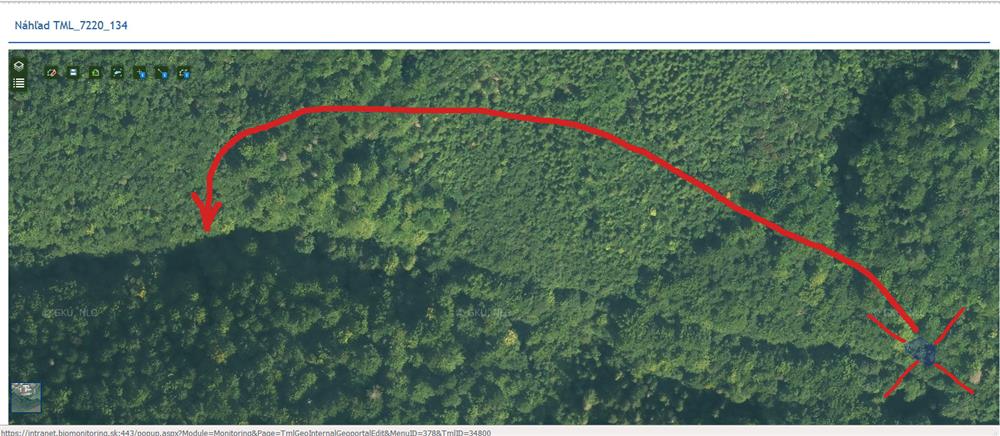Click the intranet.biomonitoring.sk status bar URL
Screen dimensions: 1000x436
(x=246, y=432)
